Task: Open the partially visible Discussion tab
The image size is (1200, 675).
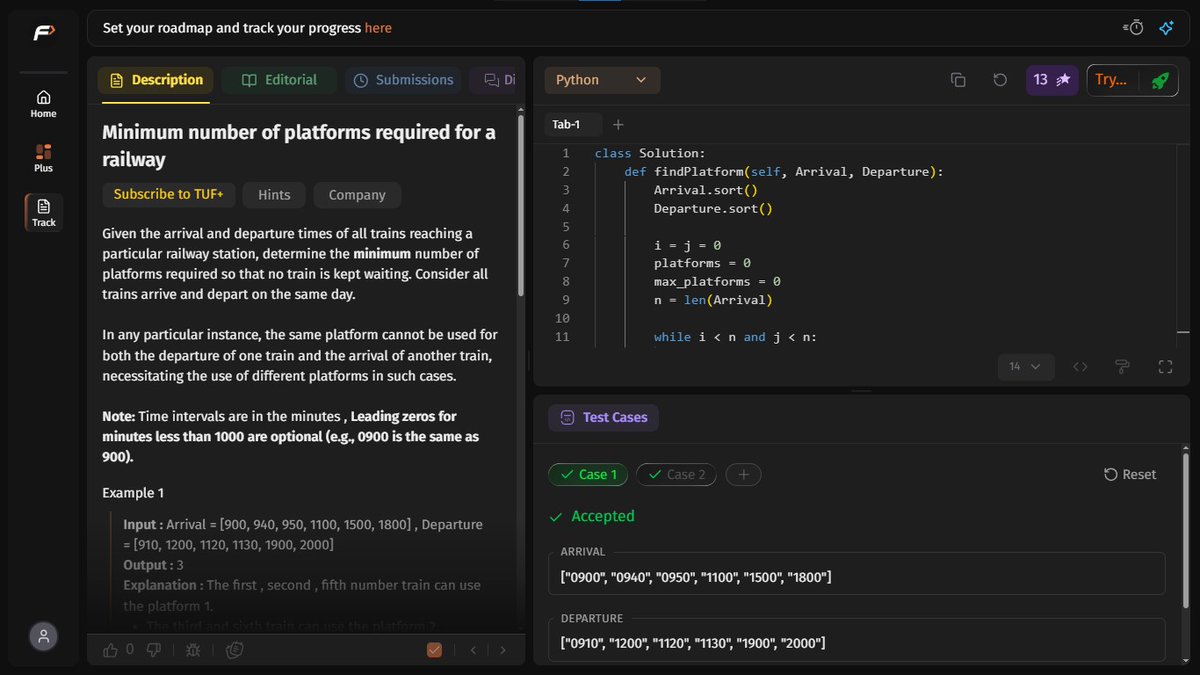Action: click(496, 80)
